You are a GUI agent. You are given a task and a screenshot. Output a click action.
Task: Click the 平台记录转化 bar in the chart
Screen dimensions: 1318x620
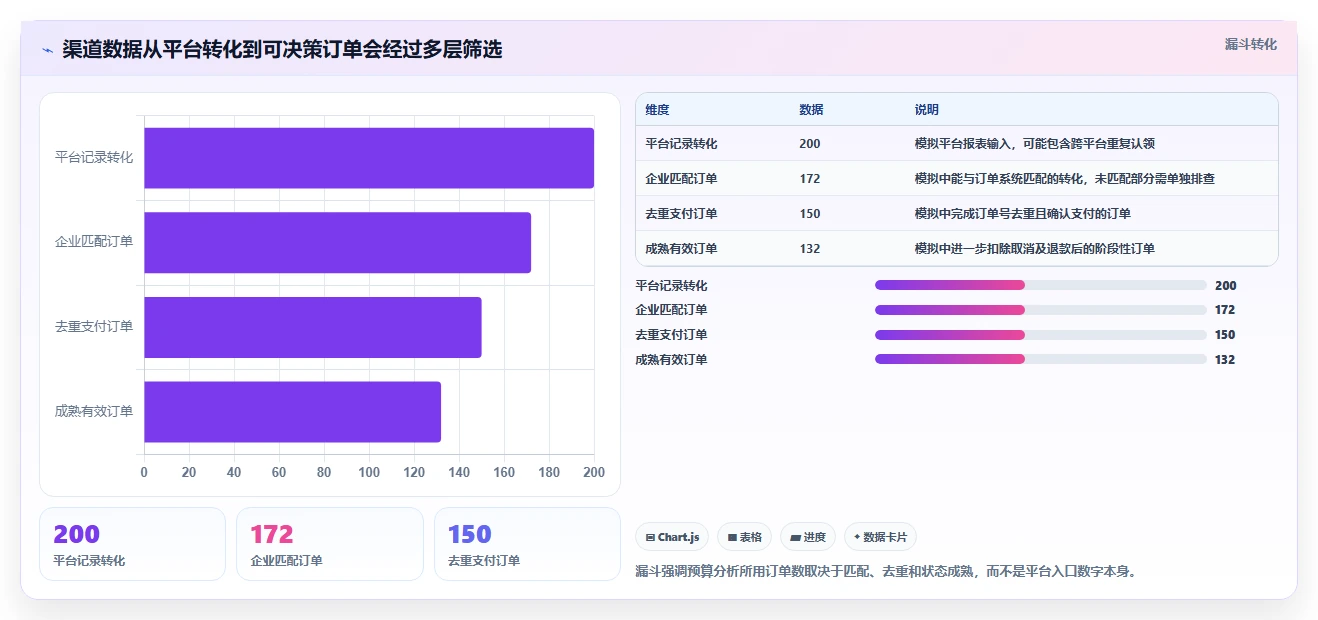click(369, 158)
